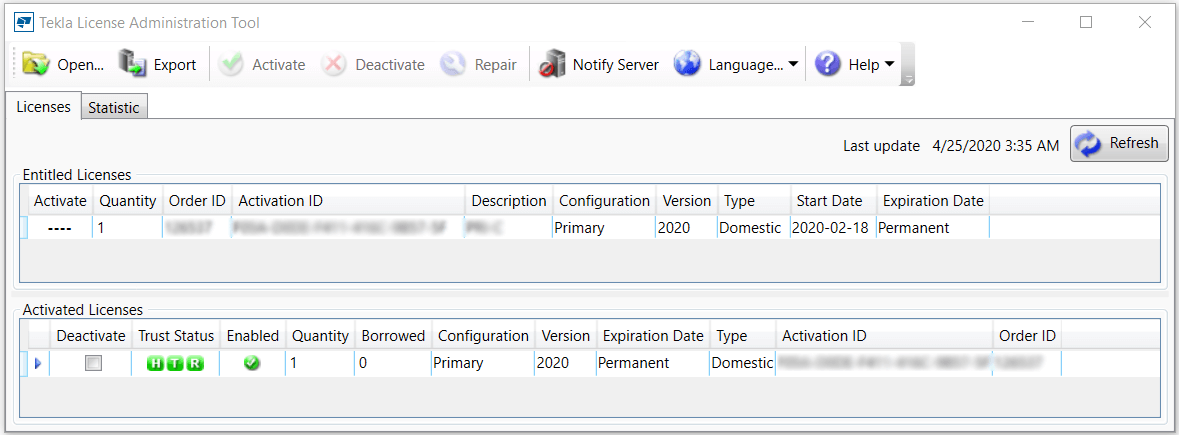The image size is (1179, 435).
Task: Click the green T trust status badge
Action: 175,364
